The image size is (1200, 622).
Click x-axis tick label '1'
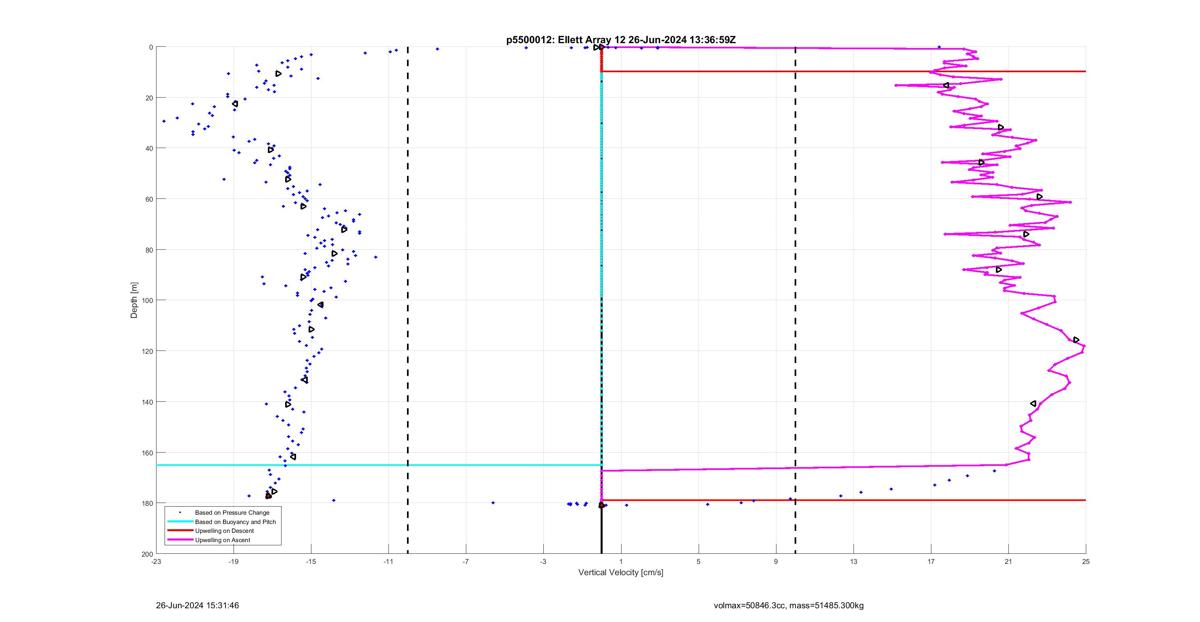click(621, 562)
